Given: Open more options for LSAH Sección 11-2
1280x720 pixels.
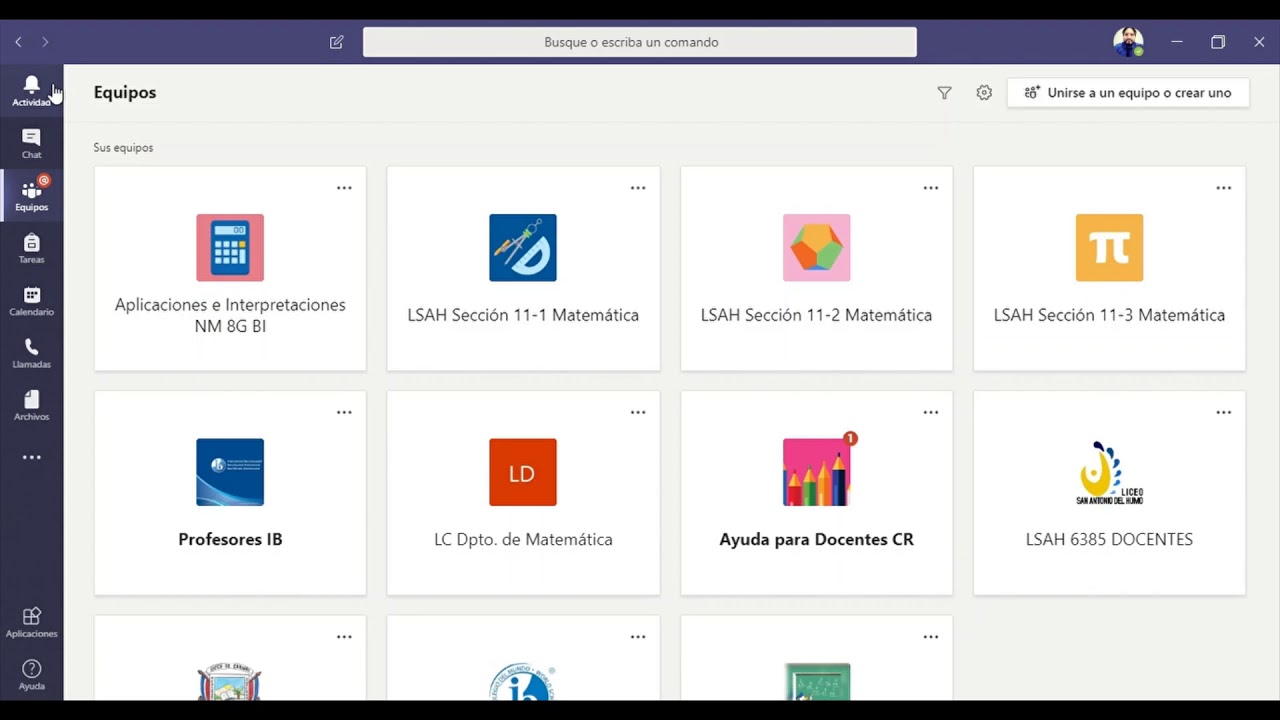Looking at the screenshot, I should [x=931, y=188].
